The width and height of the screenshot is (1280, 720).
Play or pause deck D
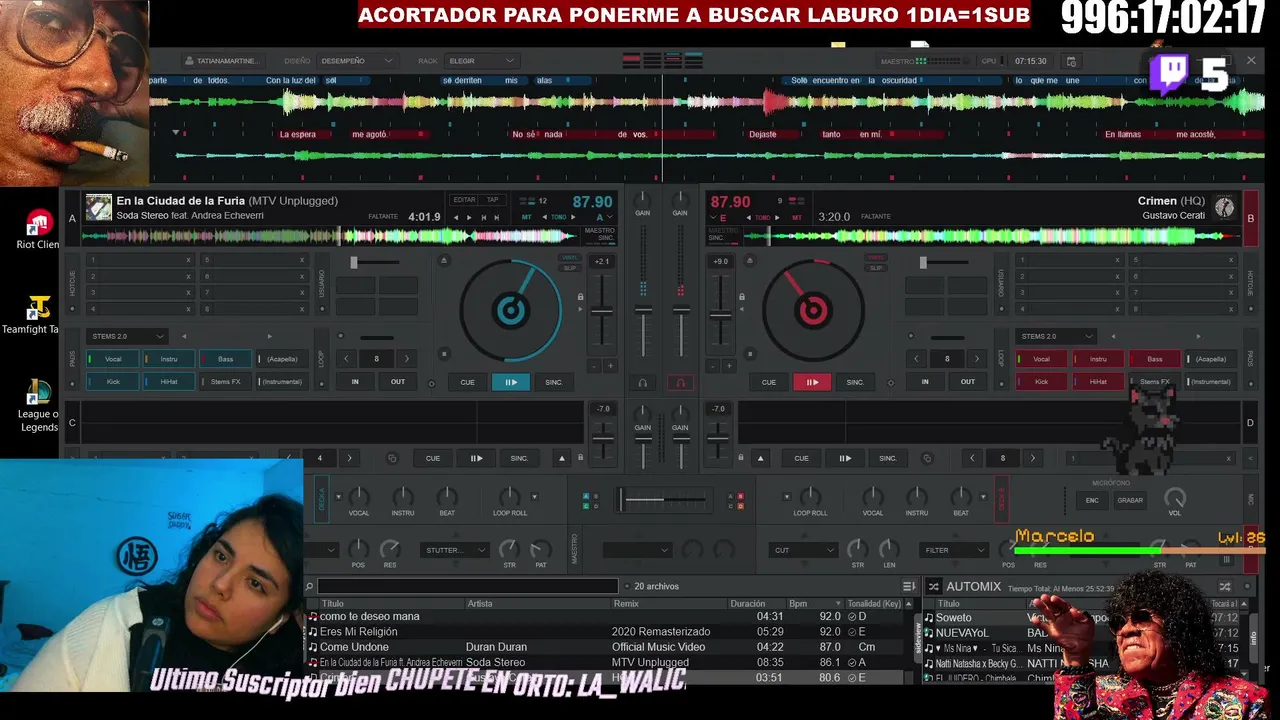845,458
